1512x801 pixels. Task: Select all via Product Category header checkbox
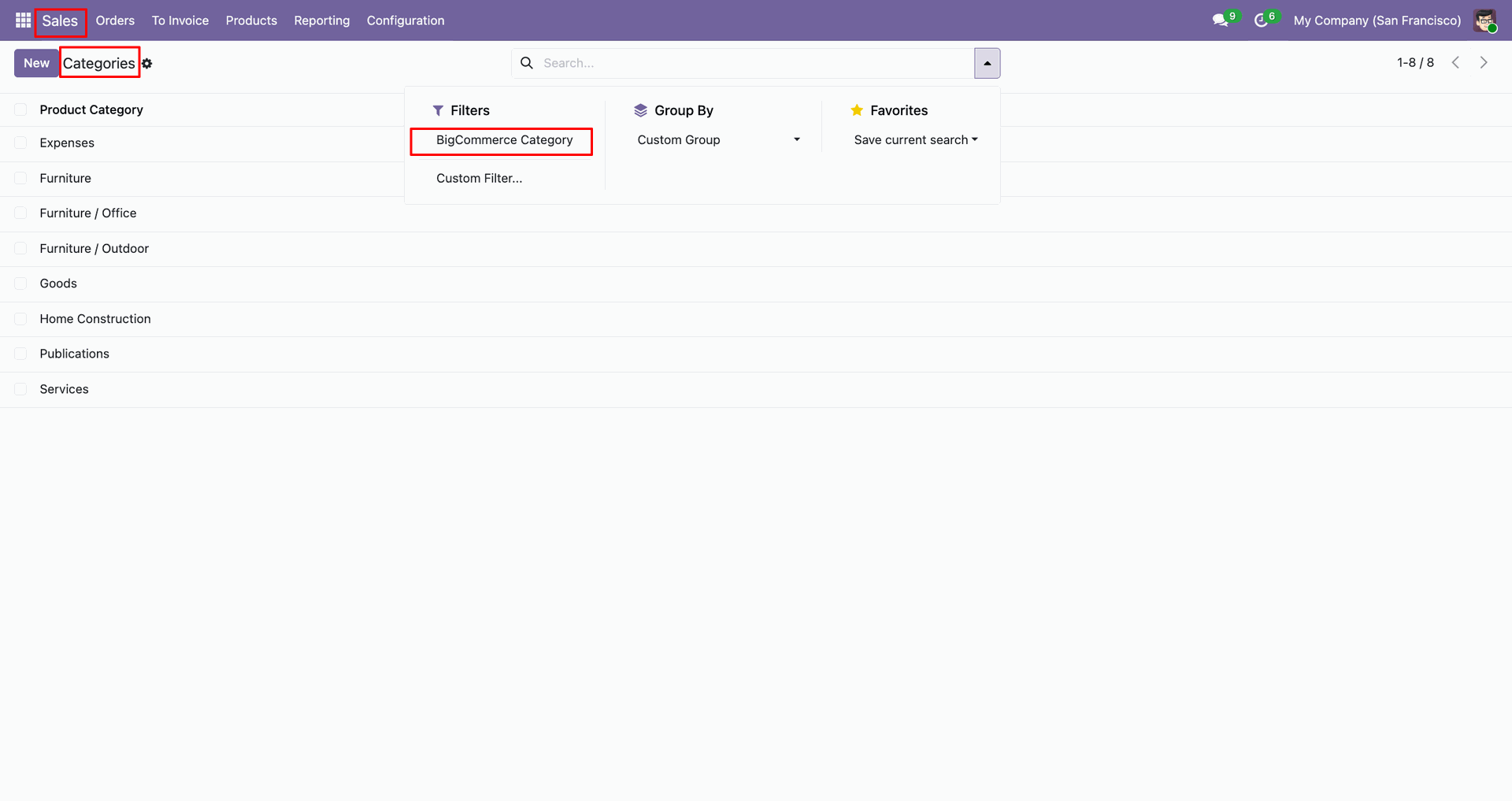(21, 109)
